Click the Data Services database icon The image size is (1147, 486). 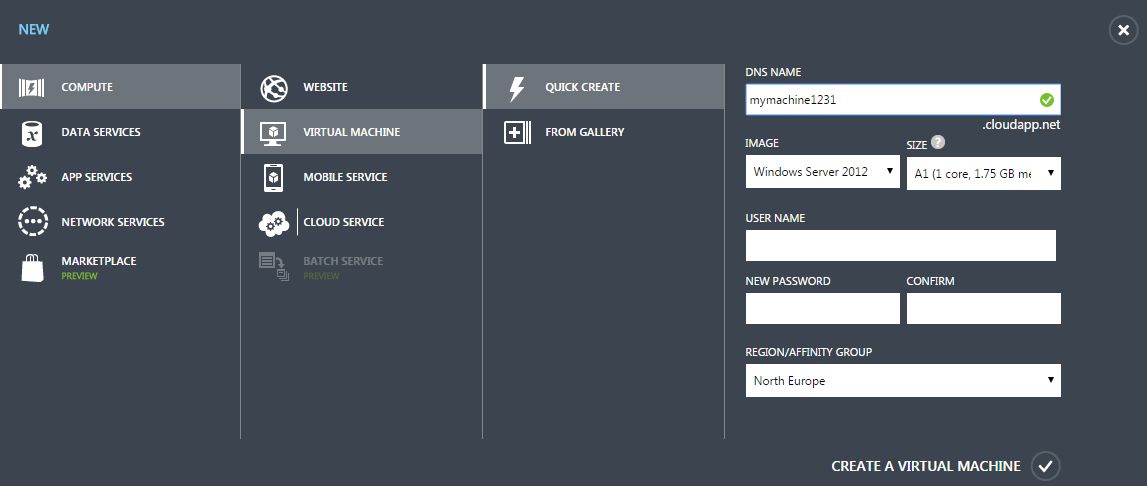pyautogui.click(x=31, y=132)
